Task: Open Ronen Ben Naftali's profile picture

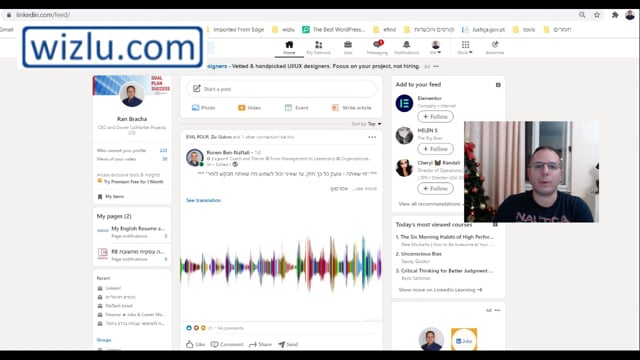Action: coord(195,158)
